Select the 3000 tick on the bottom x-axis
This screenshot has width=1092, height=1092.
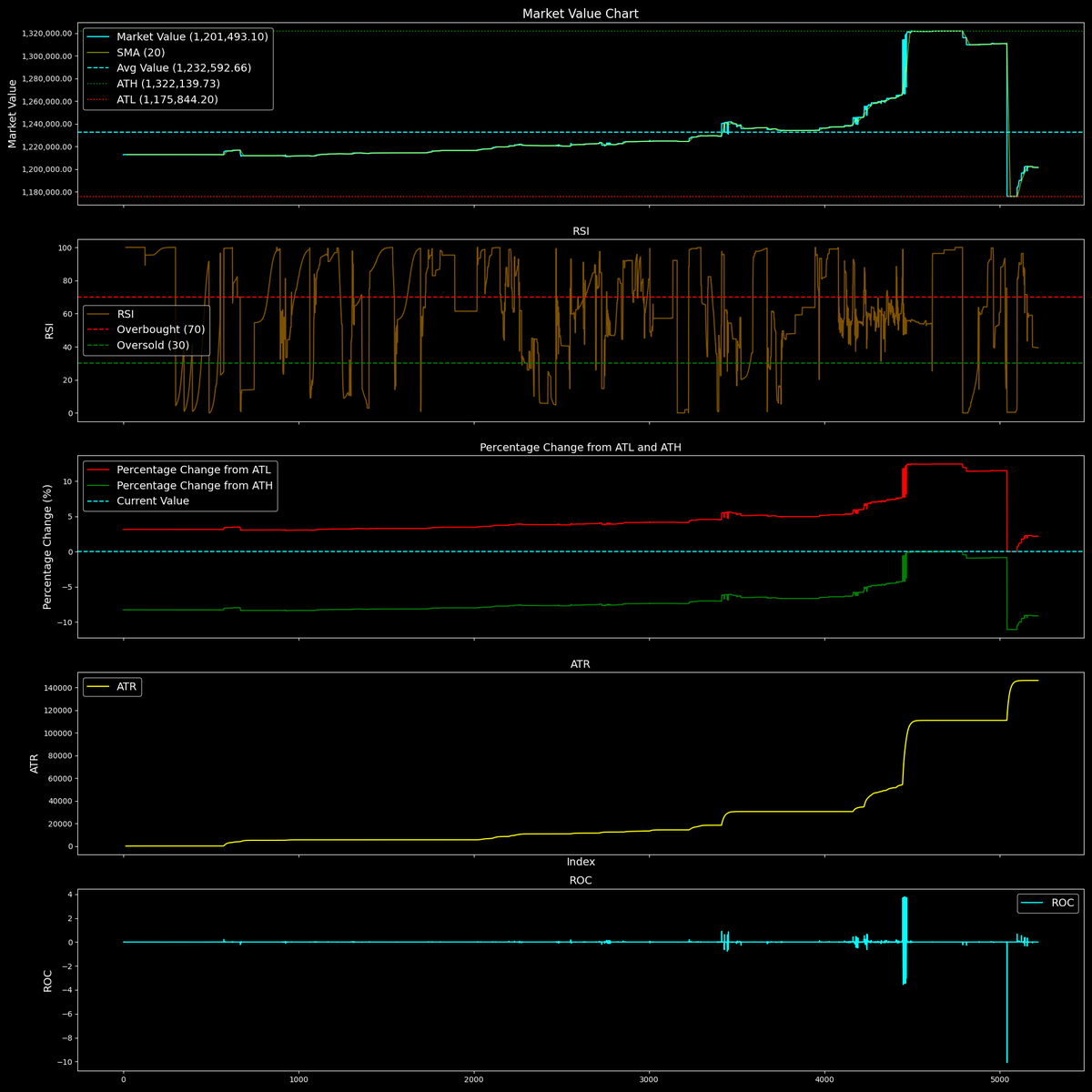pyautogui.click(x=649, y=1082)
